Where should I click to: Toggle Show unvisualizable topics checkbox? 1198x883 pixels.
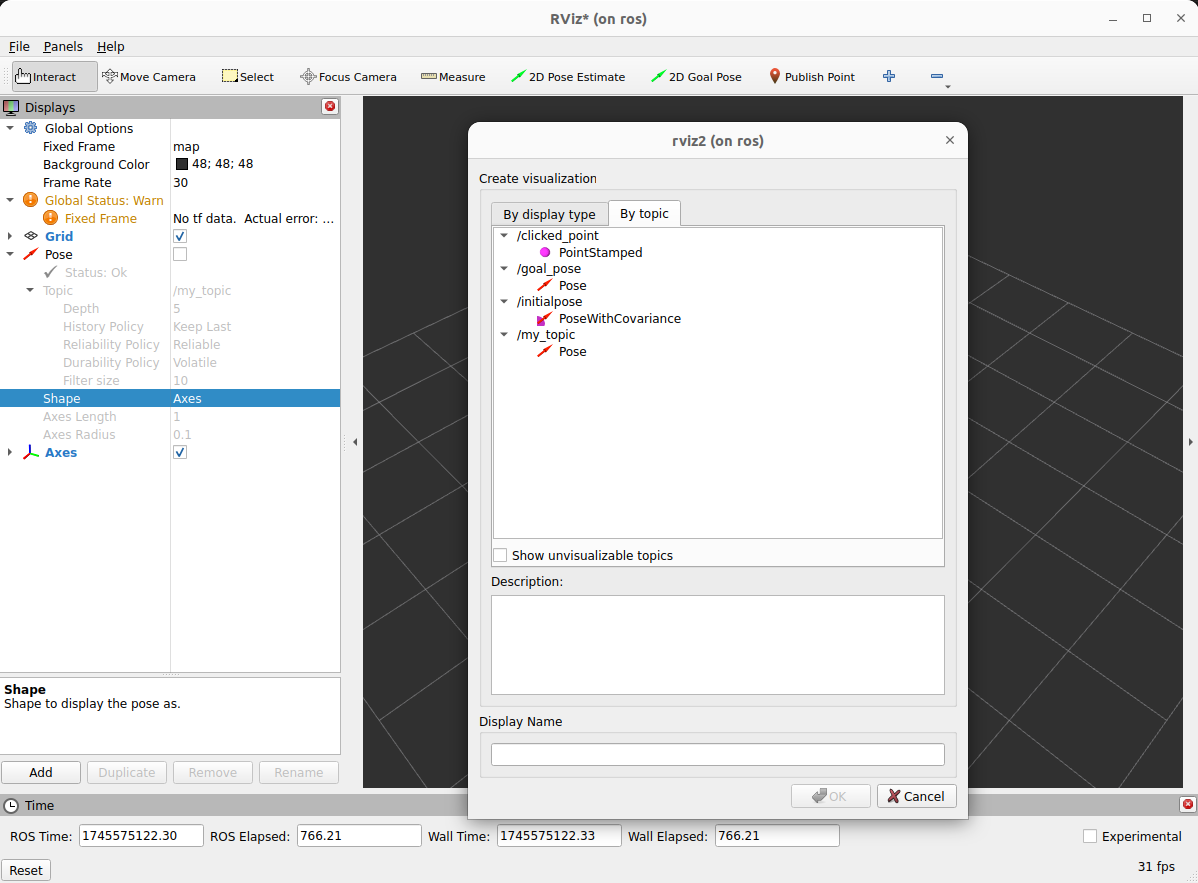(x=500, y=555)
